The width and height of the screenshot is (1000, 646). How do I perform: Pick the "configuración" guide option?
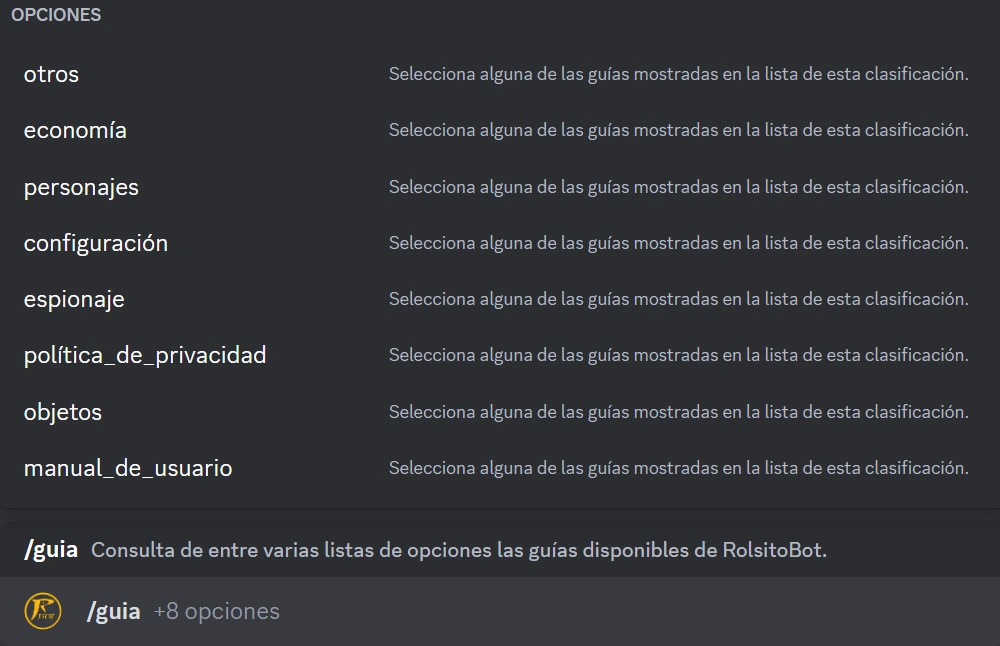pyautogui.click(x=95, y=242)
